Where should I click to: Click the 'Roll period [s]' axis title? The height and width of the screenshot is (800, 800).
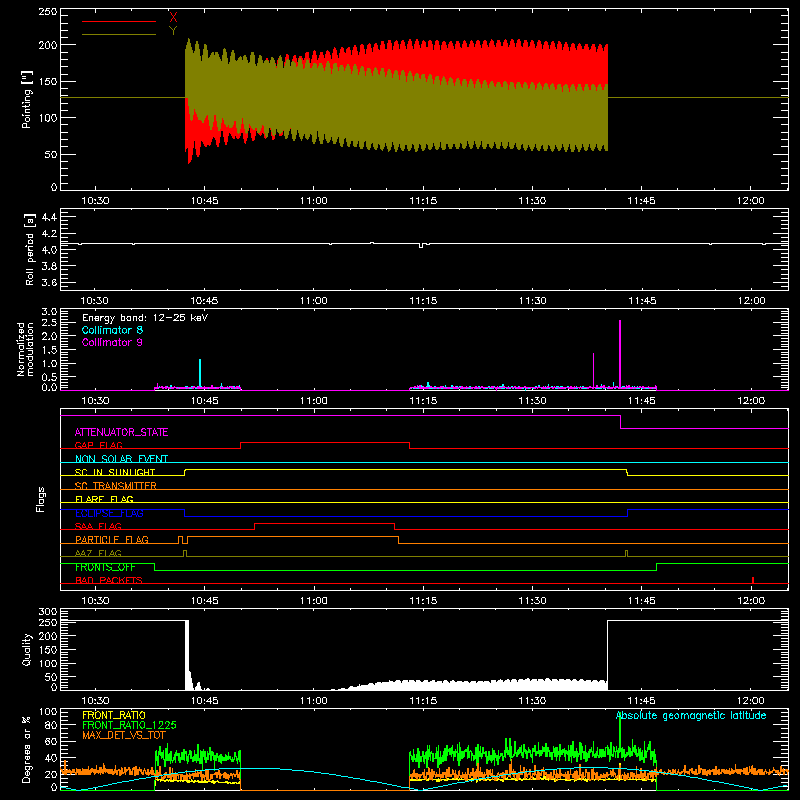point(30,249)
